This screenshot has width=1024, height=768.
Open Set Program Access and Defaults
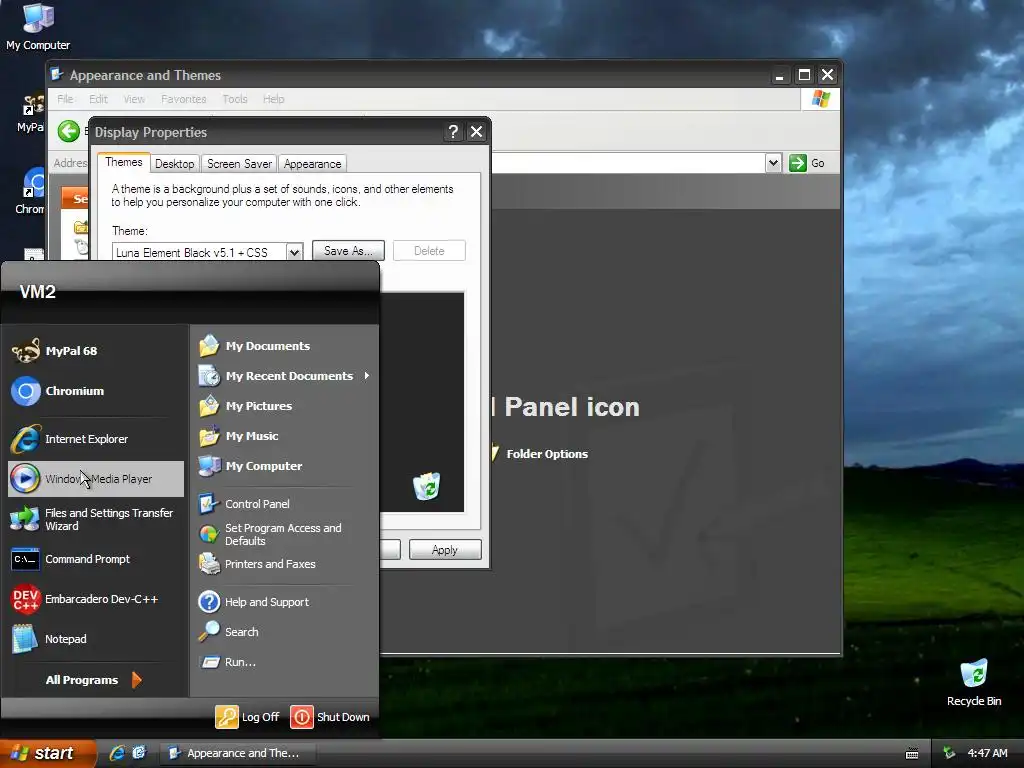click(284, 534)
